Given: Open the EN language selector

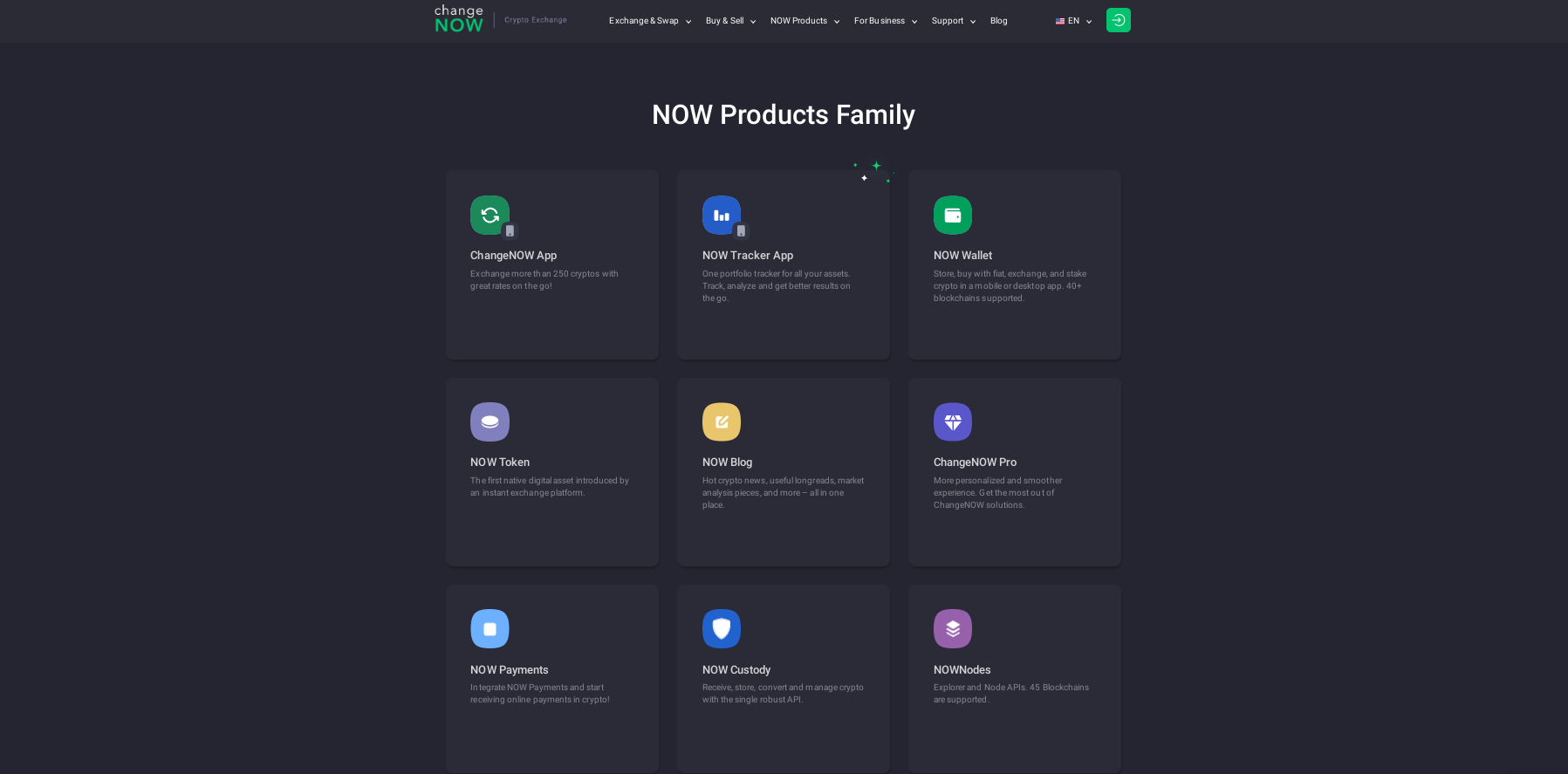Looking at the screenshot, I should (x=1074, y=21).
